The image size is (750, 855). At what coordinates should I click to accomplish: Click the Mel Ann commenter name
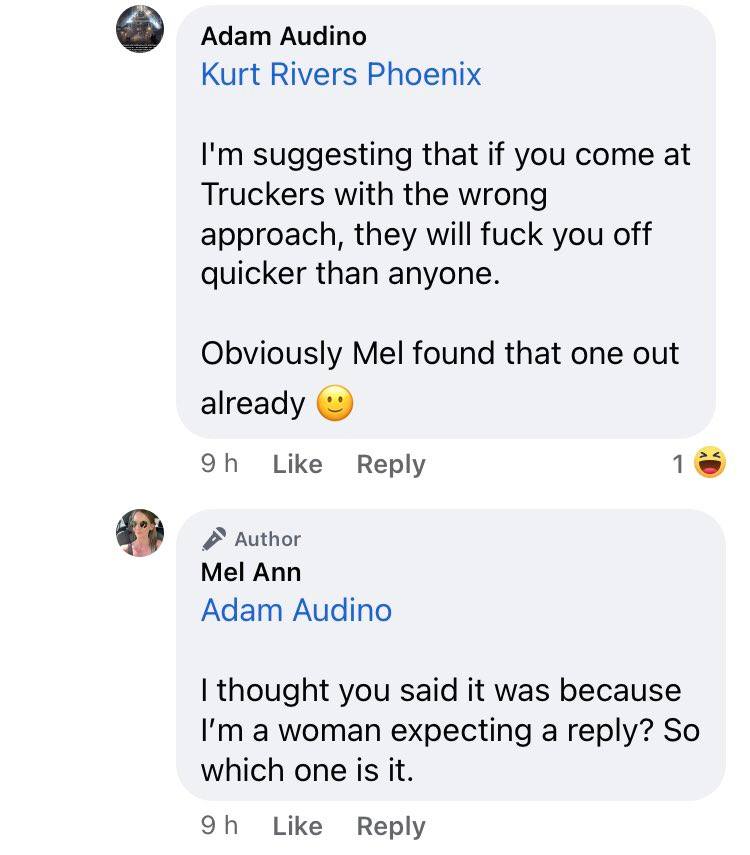click(x=251, y=572)
